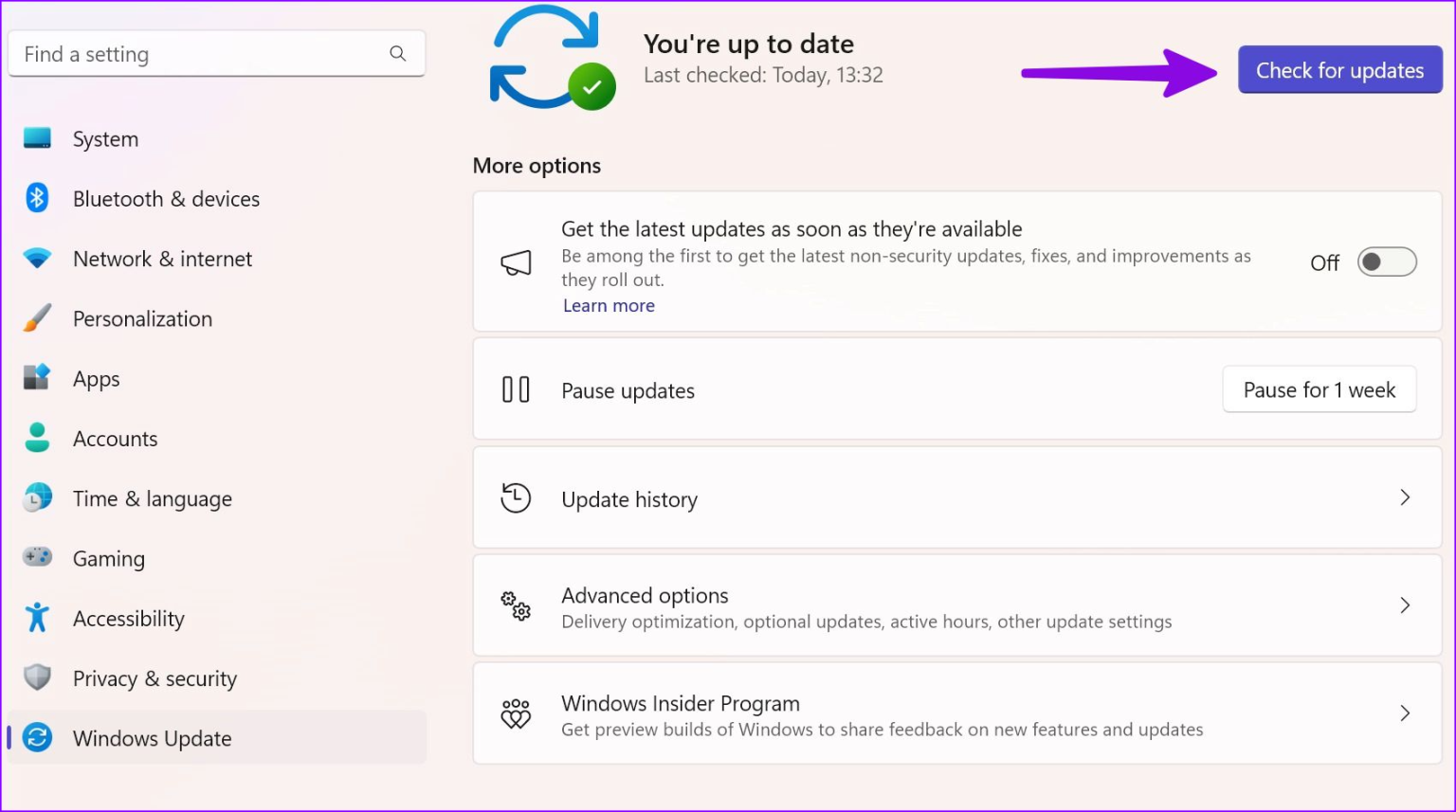
Task: Click the Personalization paintbrush icon
Action: point(37,318)
